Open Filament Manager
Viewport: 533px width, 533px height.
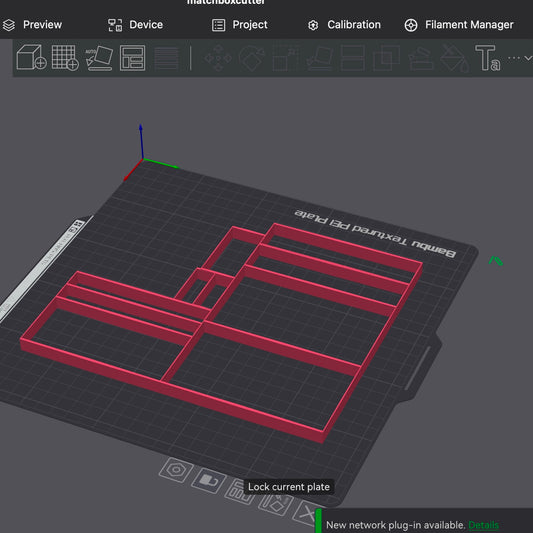click(x=459, y=25)
